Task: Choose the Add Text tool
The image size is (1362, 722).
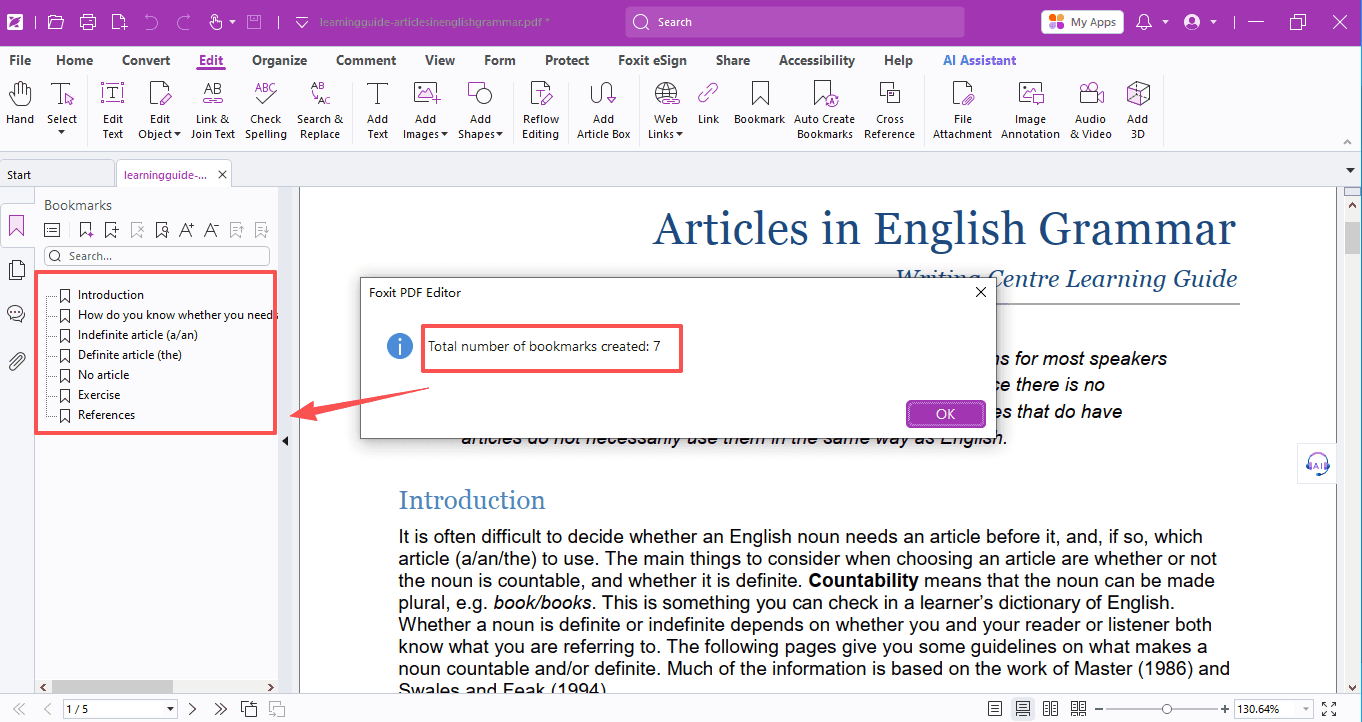Action: coord(377,110)
